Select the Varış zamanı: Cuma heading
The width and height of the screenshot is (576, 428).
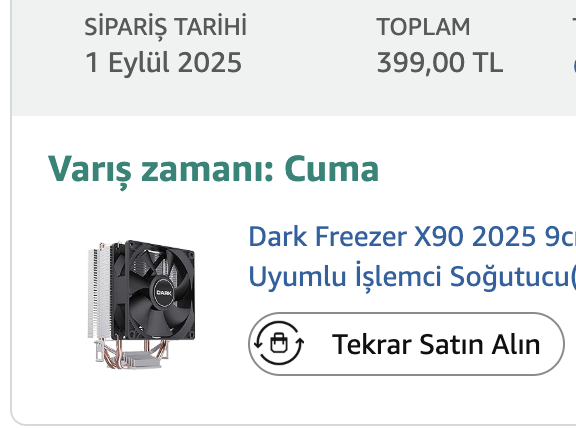point(213,169)
